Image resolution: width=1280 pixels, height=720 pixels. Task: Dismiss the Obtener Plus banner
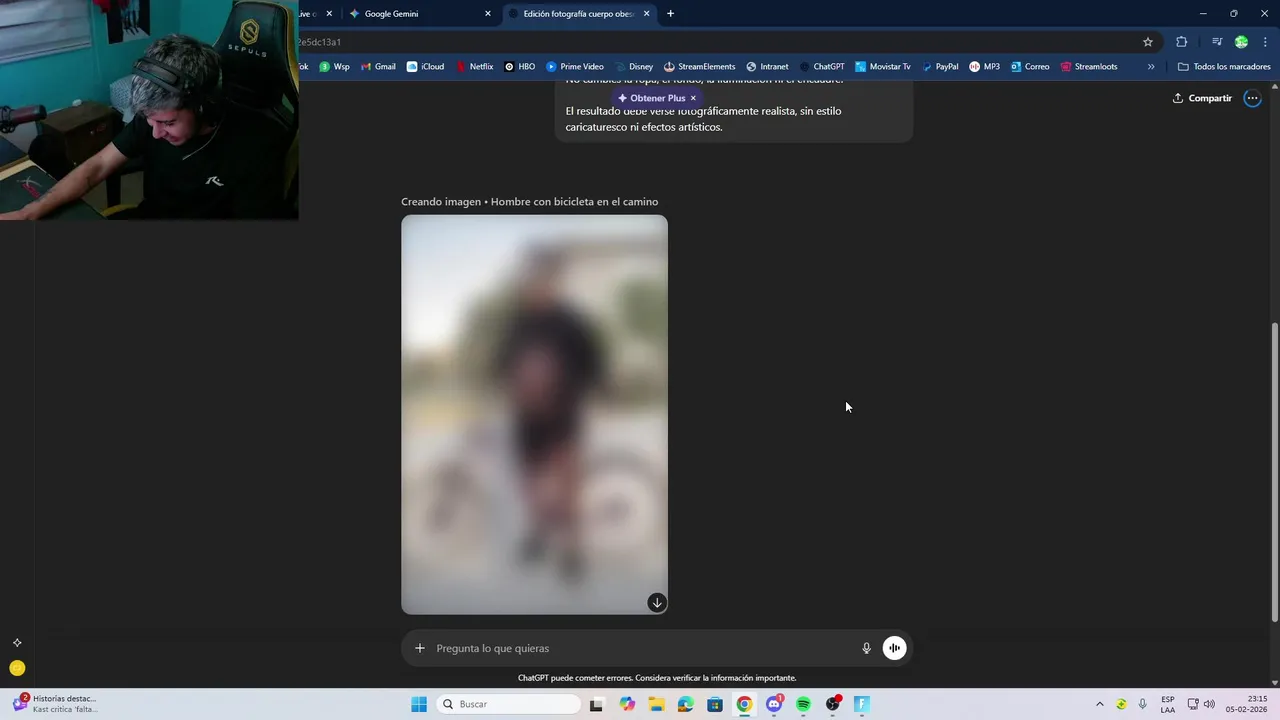[693, 98]
